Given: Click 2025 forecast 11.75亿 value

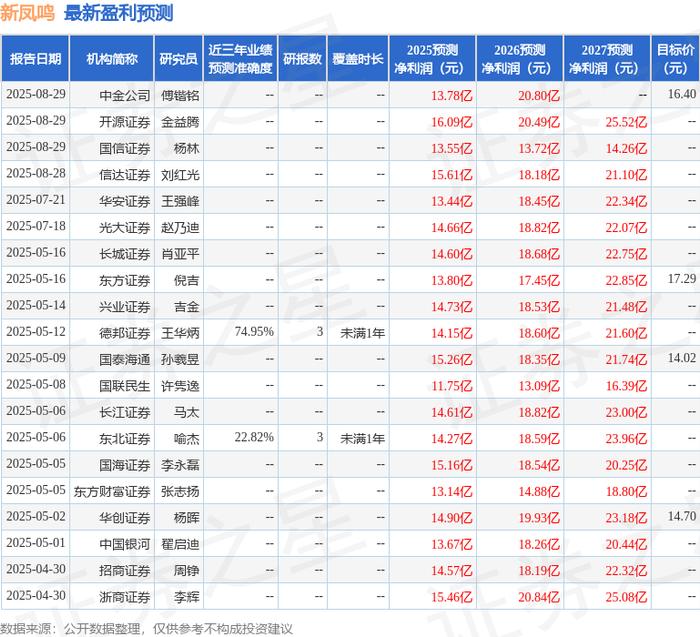Looking at the screenshot, I should pyautogui.click(x=451, y=386).
